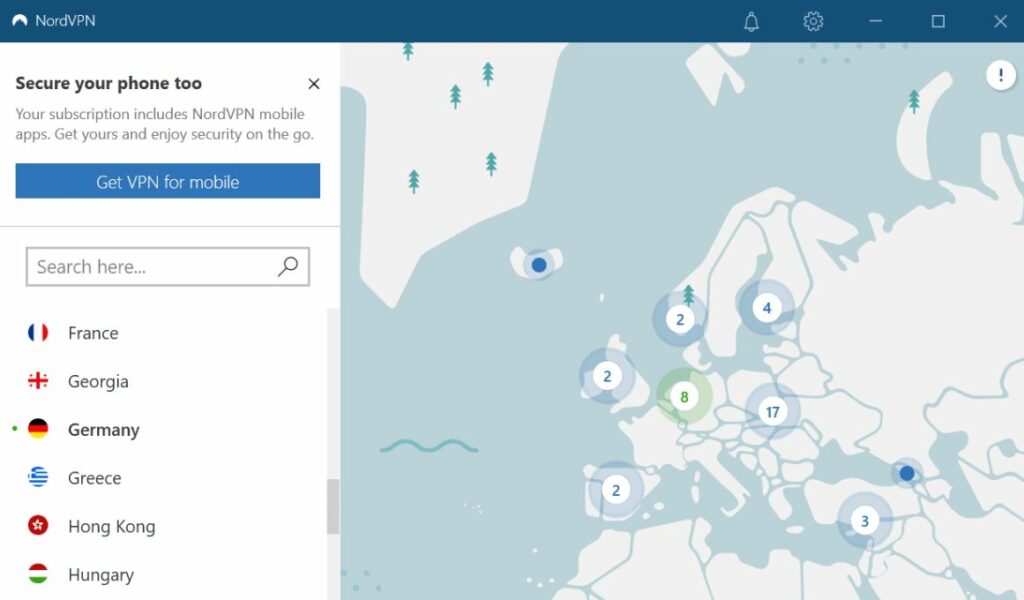Close the NordVPN window
The width and height of the screenshot is (1024, 600).
[x=1000, y=22]
